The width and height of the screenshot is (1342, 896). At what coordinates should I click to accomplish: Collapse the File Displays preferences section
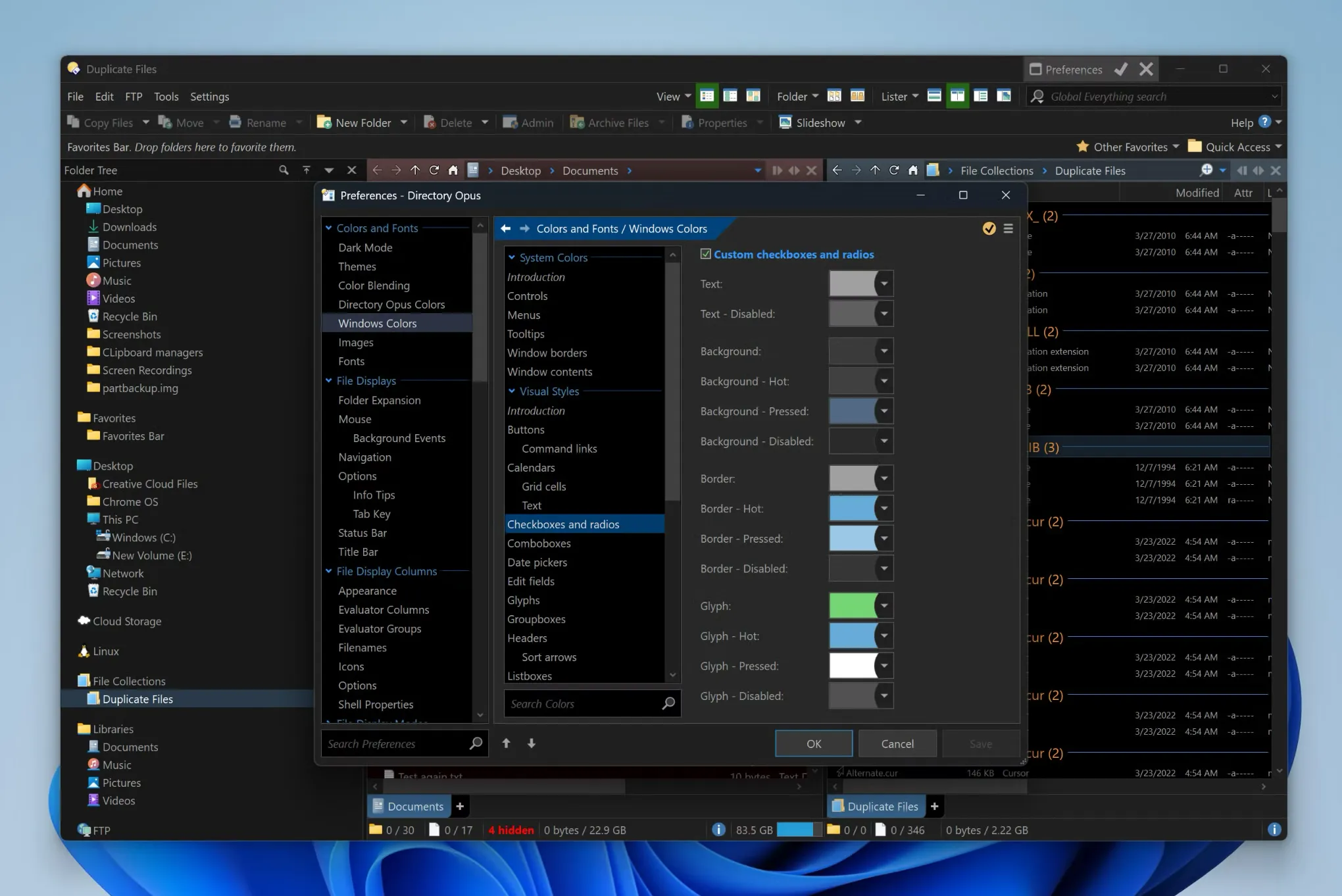(328, 381)
